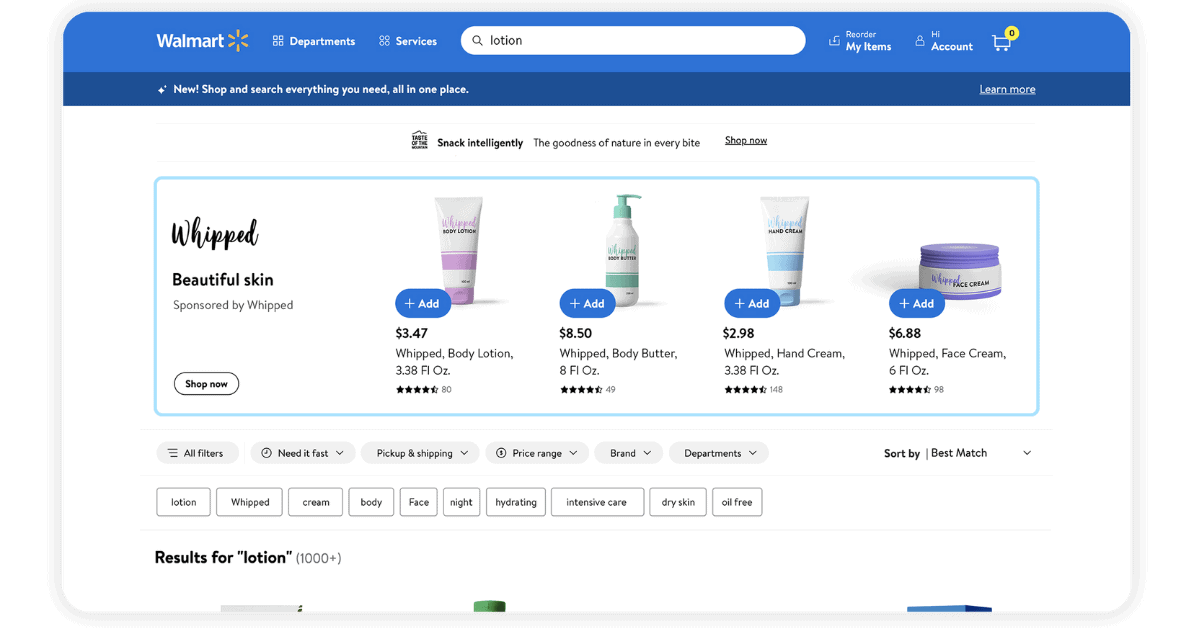Image resolution: width=1200 pixels, height=628 pixels.
Task: Add Whipped Face Cream to cart
Action: pos(917,303)
